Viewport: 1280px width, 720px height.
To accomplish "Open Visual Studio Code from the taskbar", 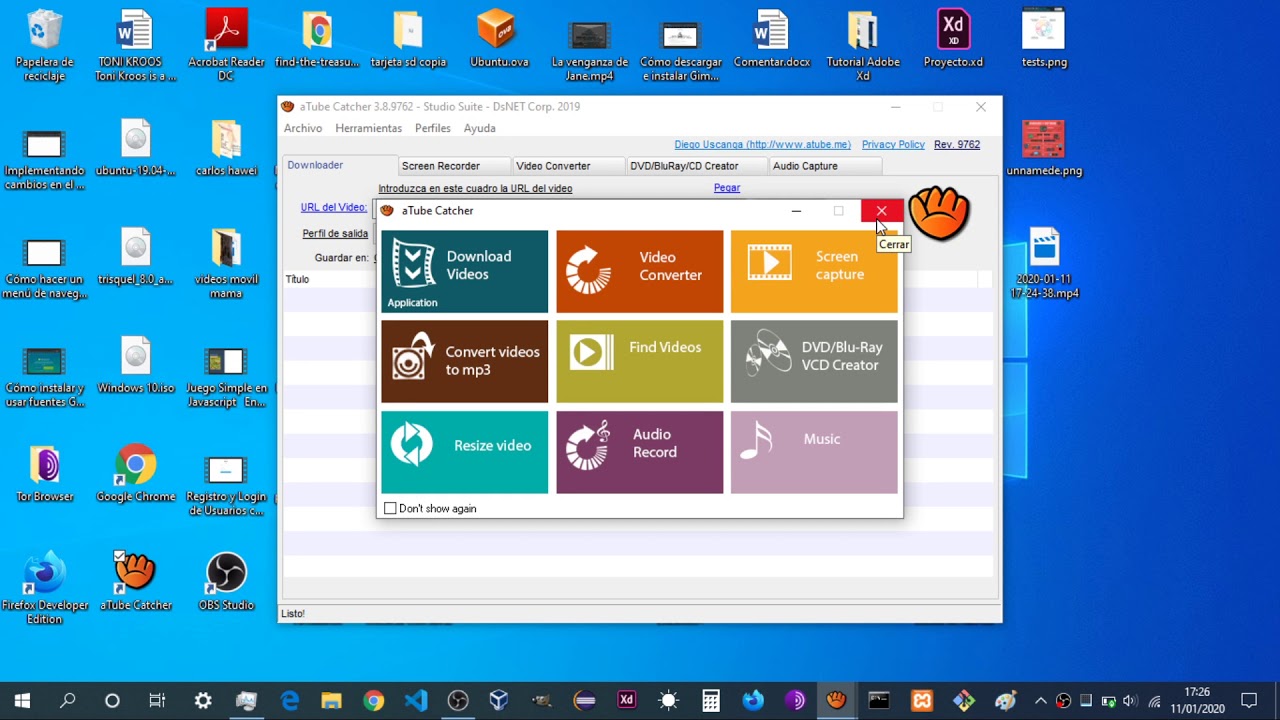I will [416, 701].
